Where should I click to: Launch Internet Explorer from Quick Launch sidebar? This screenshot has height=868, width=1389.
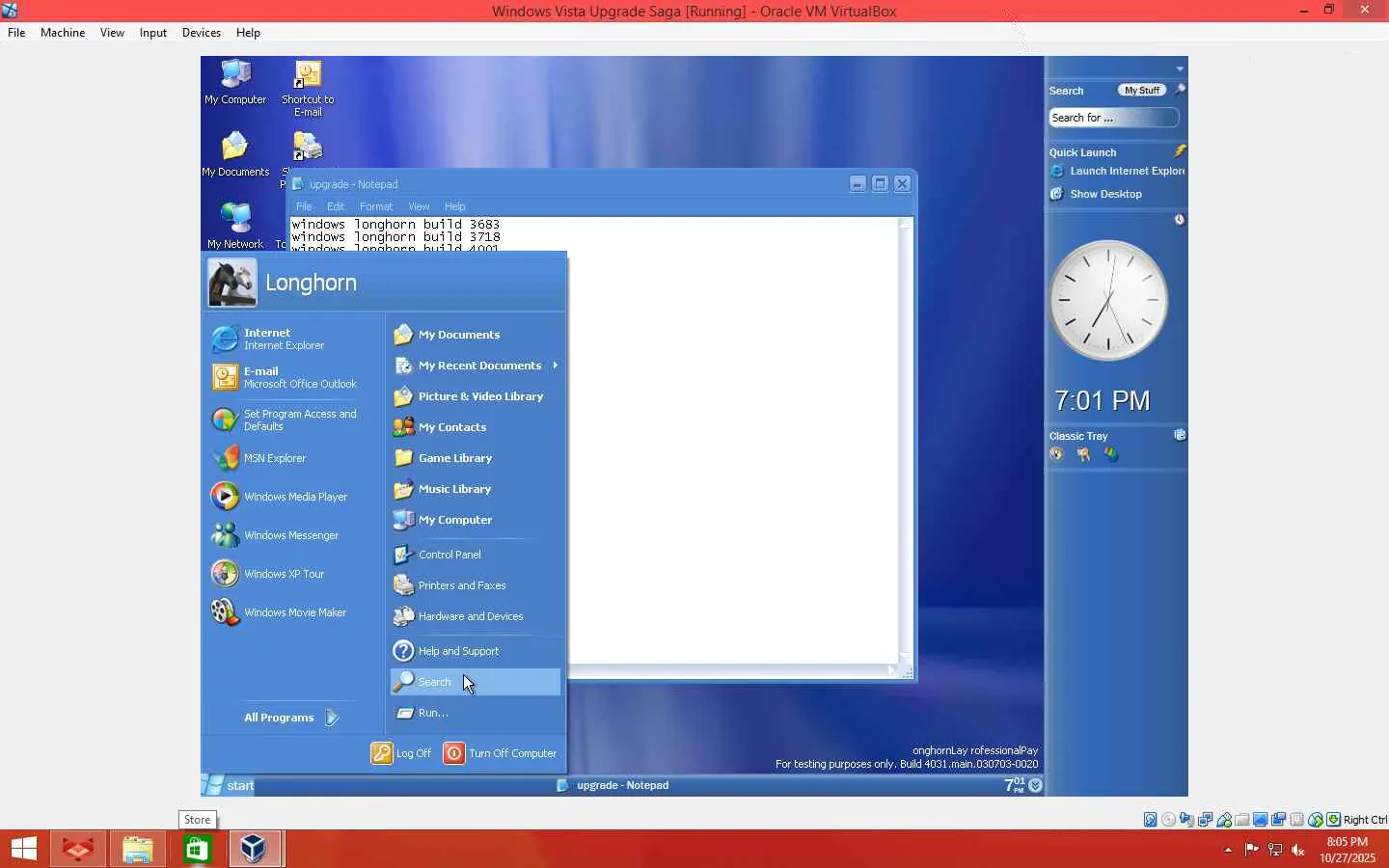[x=1117, y=172]
